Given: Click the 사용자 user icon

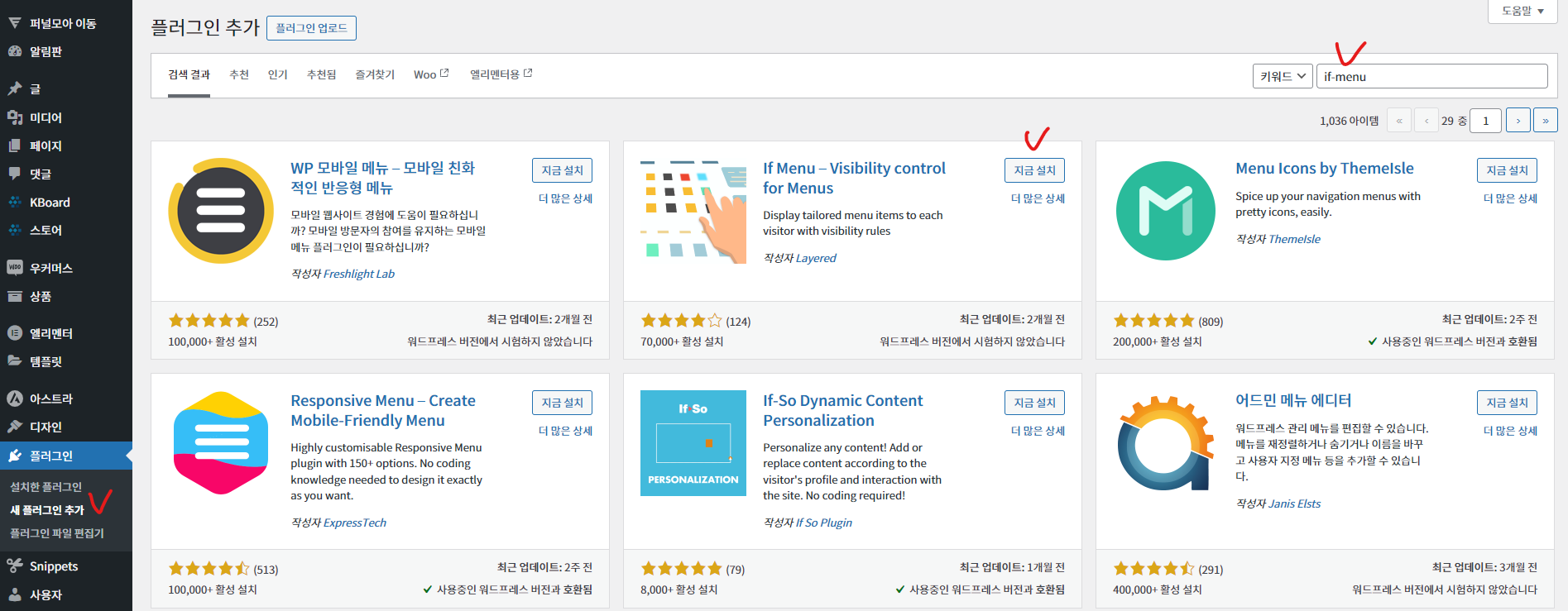Looking at the screenshot, I should pyautogui.click(x=15, y=594).
